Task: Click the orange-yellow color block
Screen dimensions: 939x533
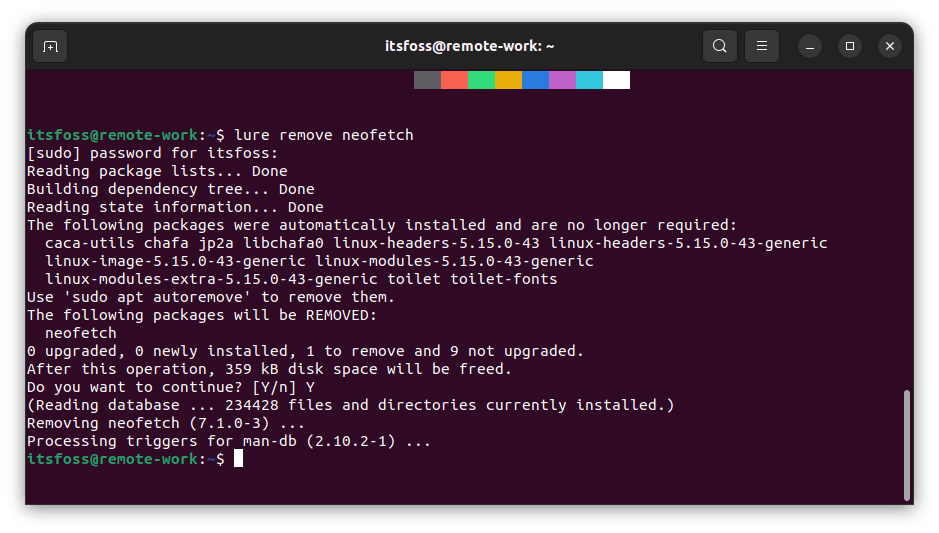Action: pyautogui.click(x=508, y=80)
